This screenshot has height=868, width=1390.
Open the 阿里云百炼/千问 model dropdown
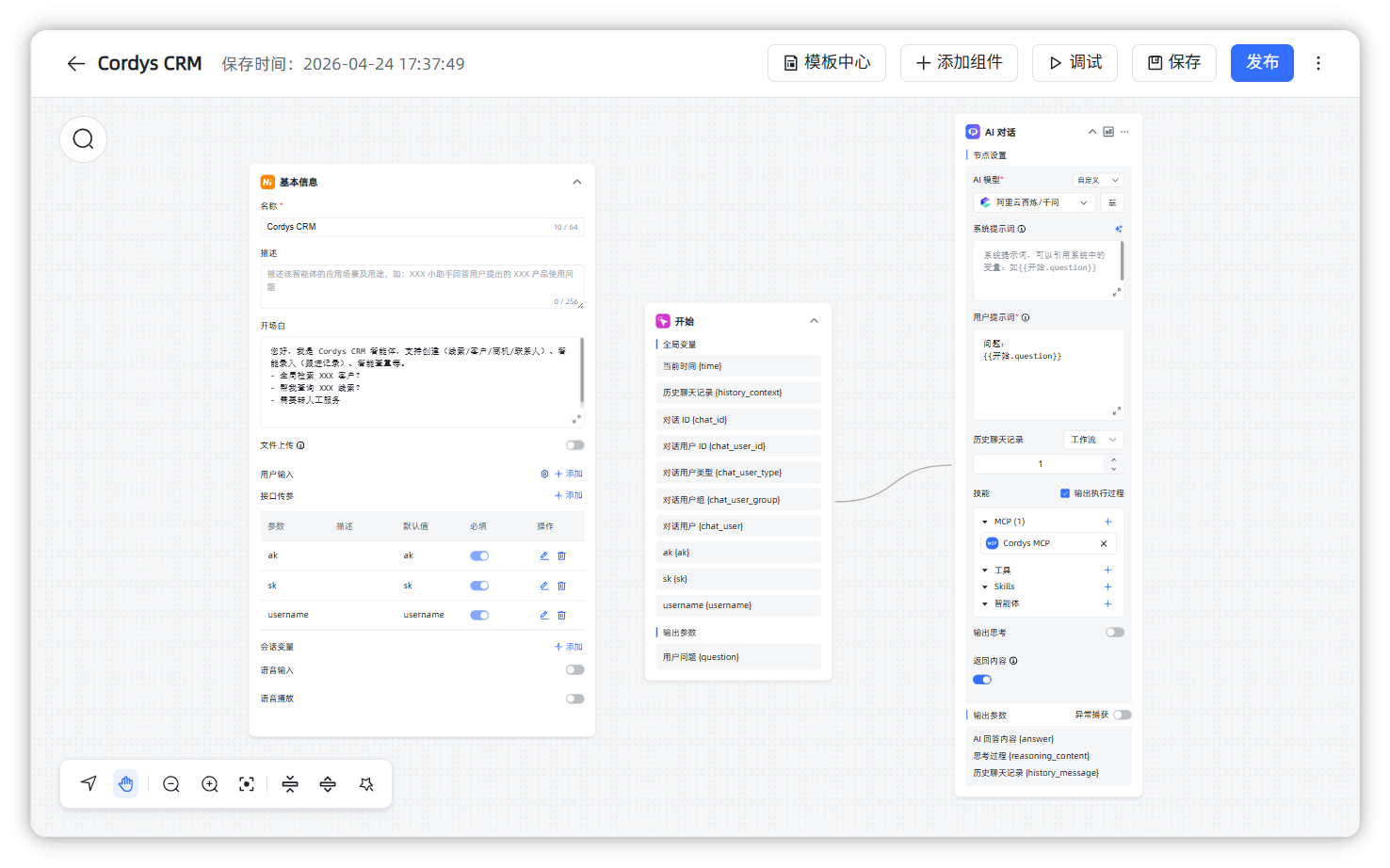1034,202
